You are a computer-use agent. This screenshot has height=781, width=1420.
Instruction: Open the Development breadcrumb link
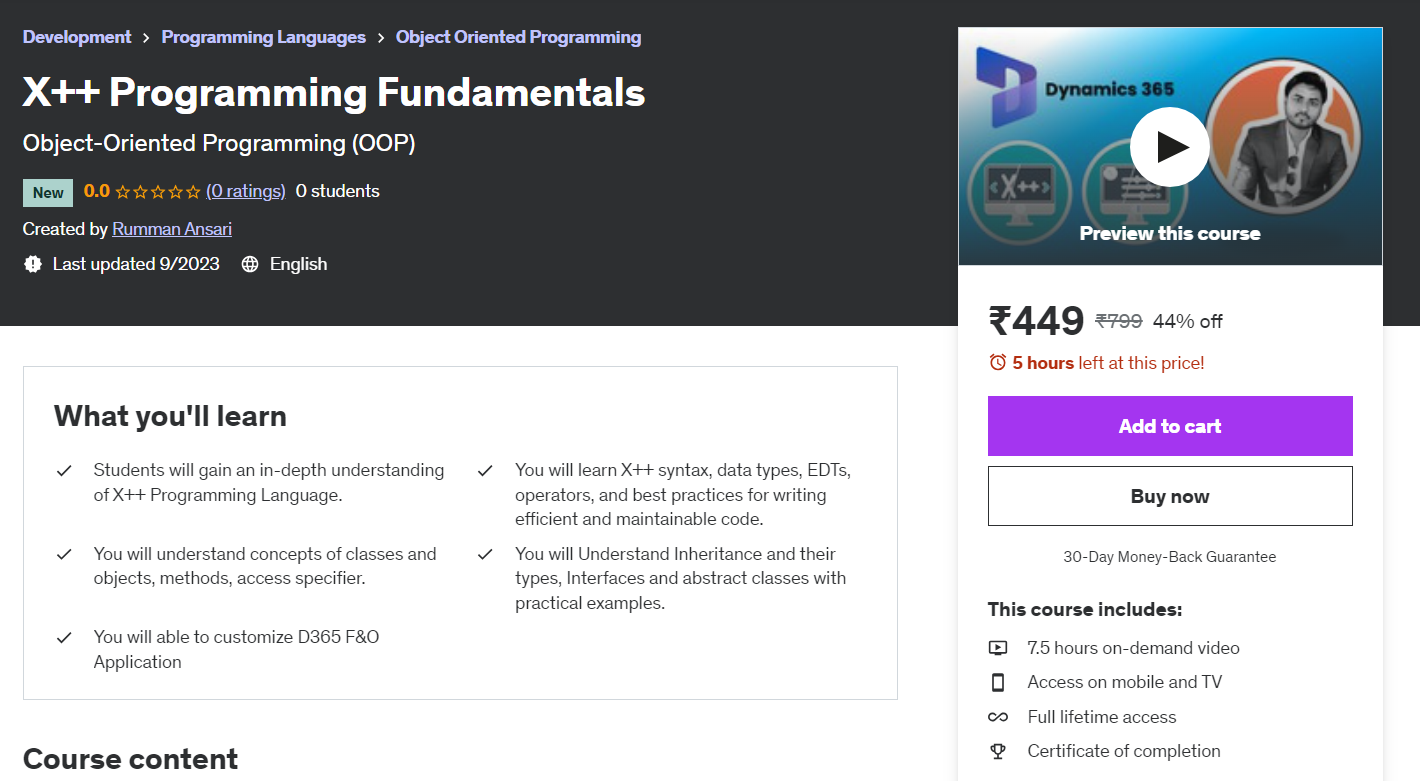click(x=77, y=37)
